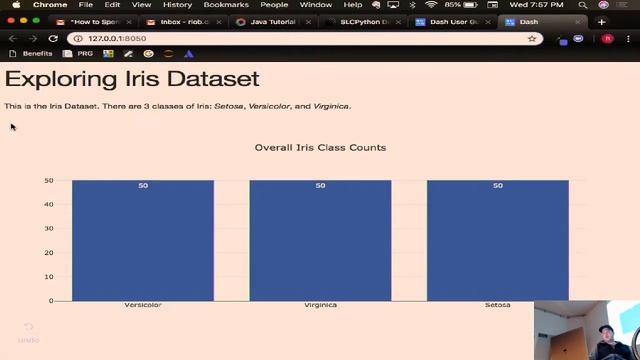Click the Wi-Fi status icon
Image resolution: width=640 pixels, height=360 pixels.
pos(431,5)
